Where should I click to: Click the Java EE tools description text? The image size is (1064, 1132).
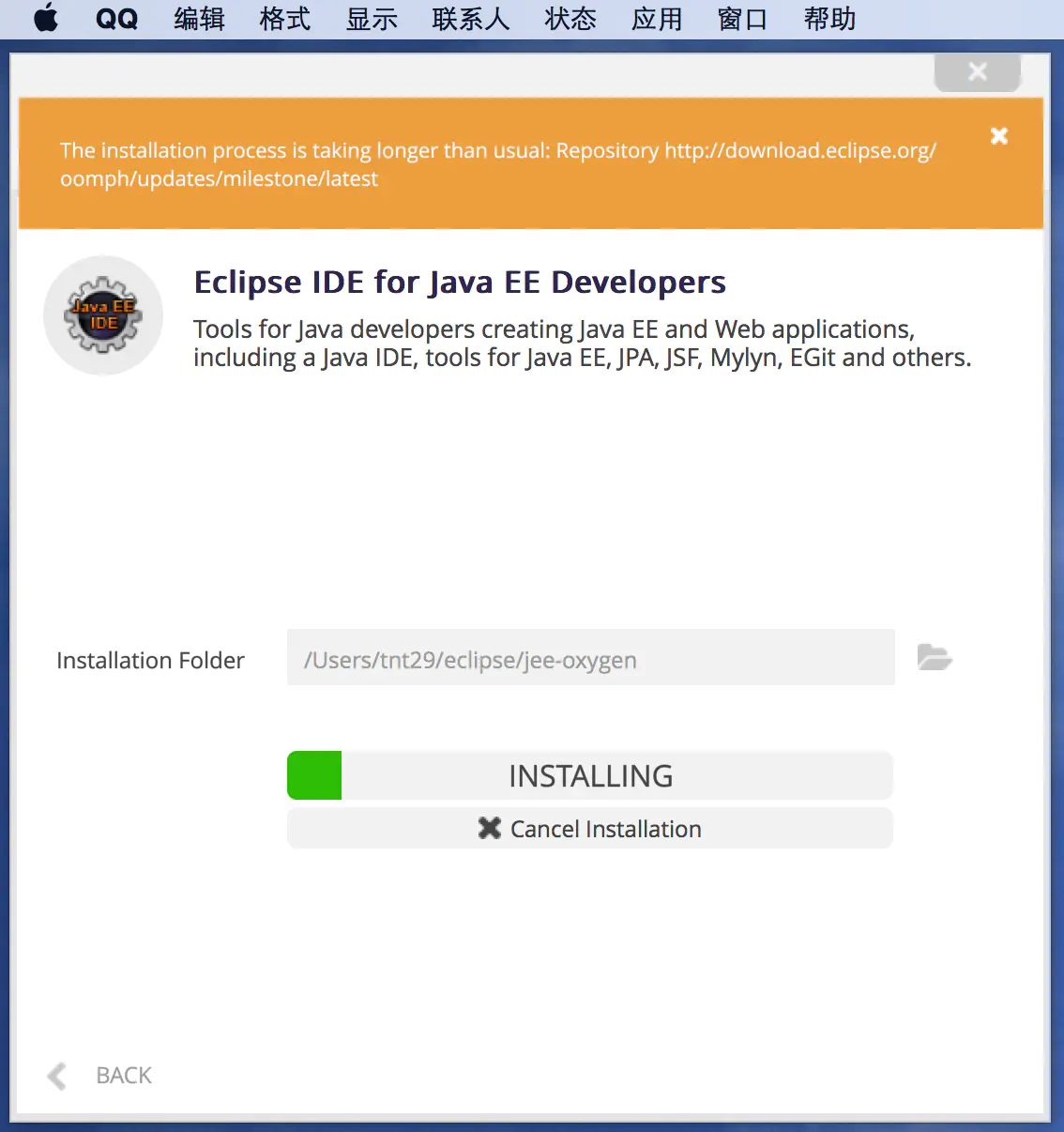pyautogui.click(x=582, y=344)
